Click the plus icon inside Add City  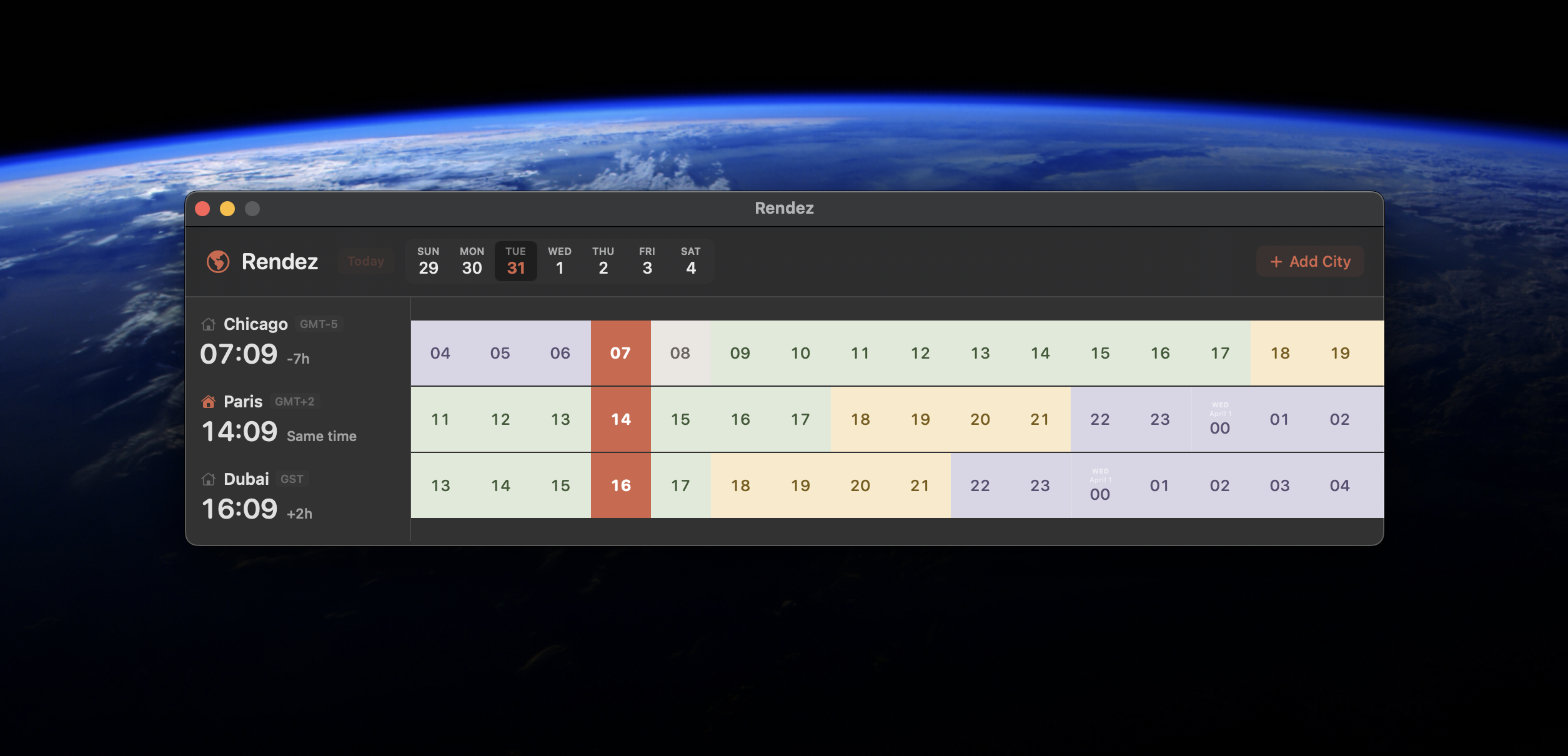[x=1276, y=261]
